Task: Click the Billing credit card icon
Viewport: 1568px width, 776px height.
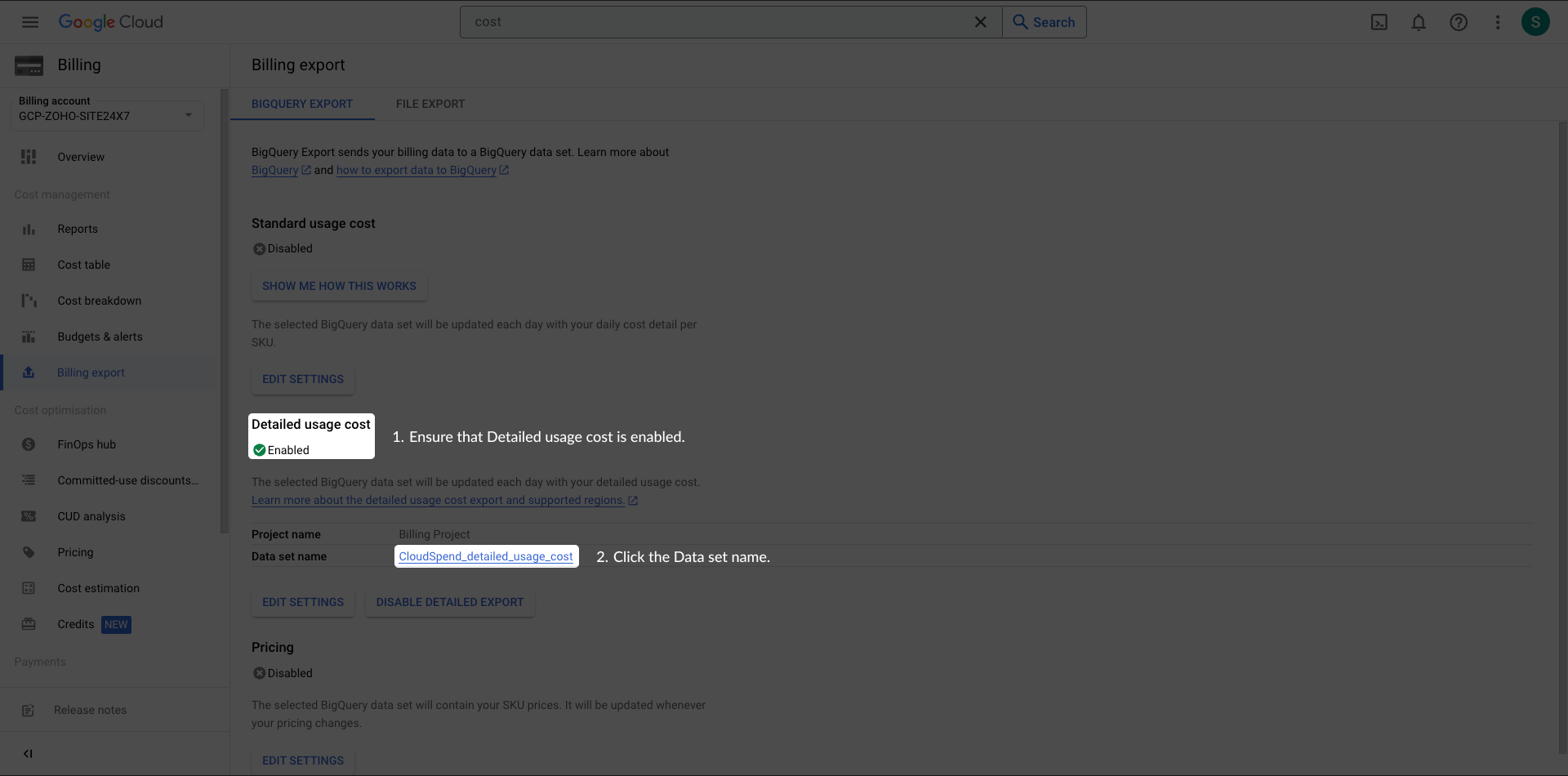Action: [29, 65]
